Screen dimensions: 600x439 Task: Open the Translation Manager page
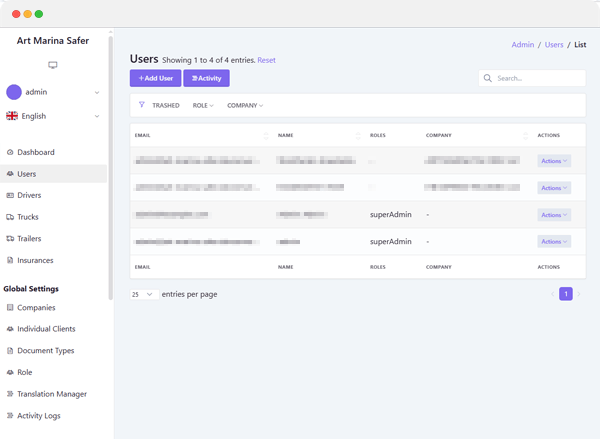[54, 394]
